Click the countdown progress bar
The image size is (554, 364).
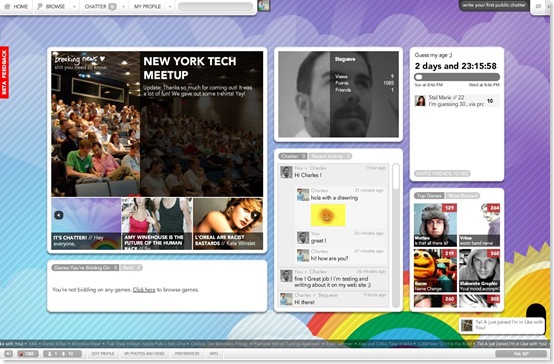pos(457,77)
